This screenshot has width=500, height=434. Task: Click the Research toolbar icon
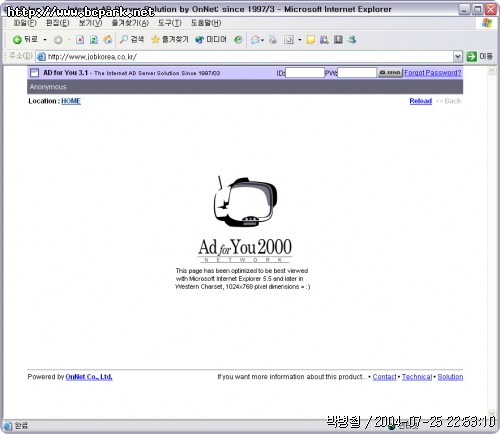tap(324, 40)
